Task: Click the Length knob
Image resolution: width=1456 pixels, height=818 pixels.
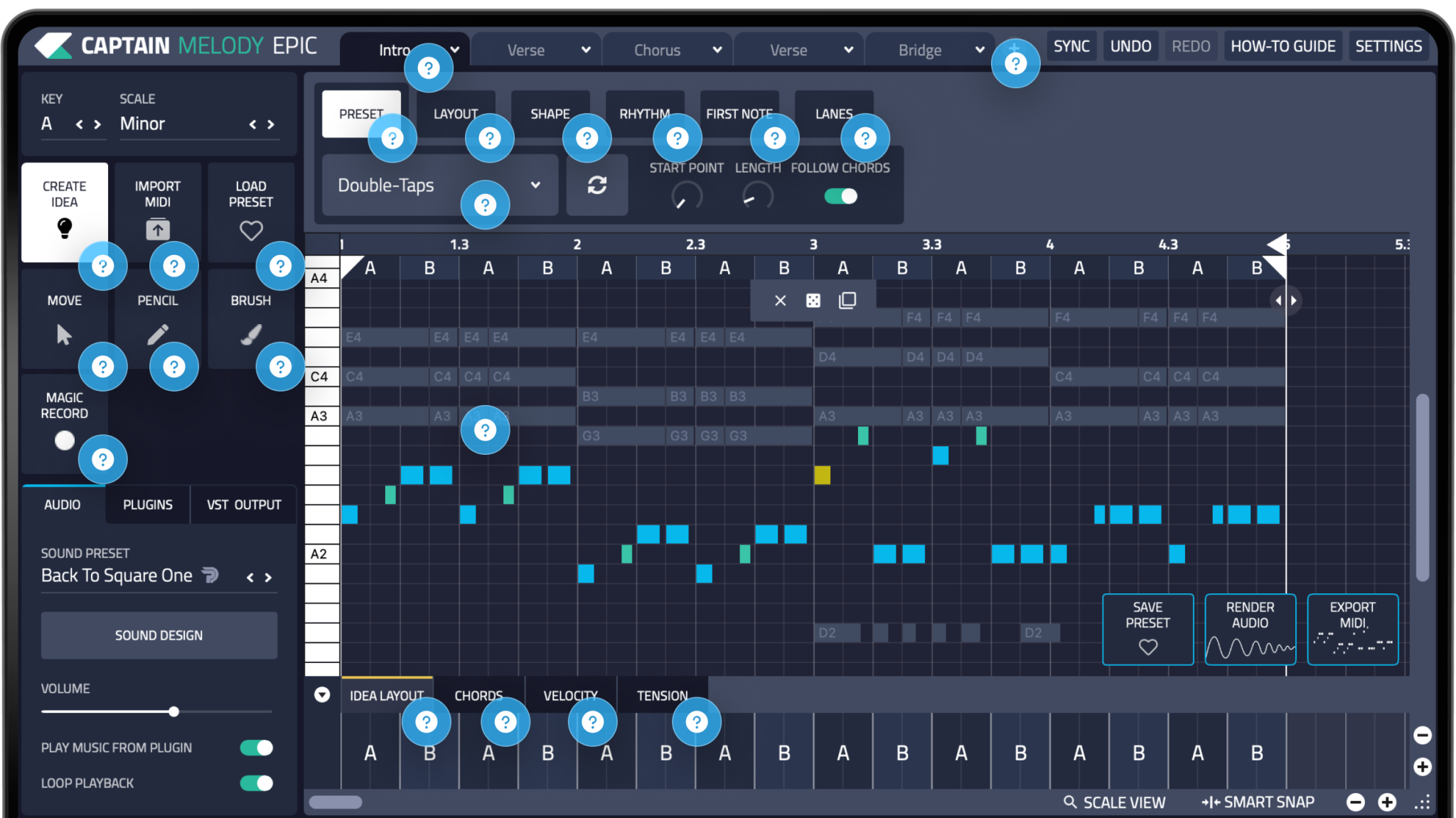Action: point(758,197)
